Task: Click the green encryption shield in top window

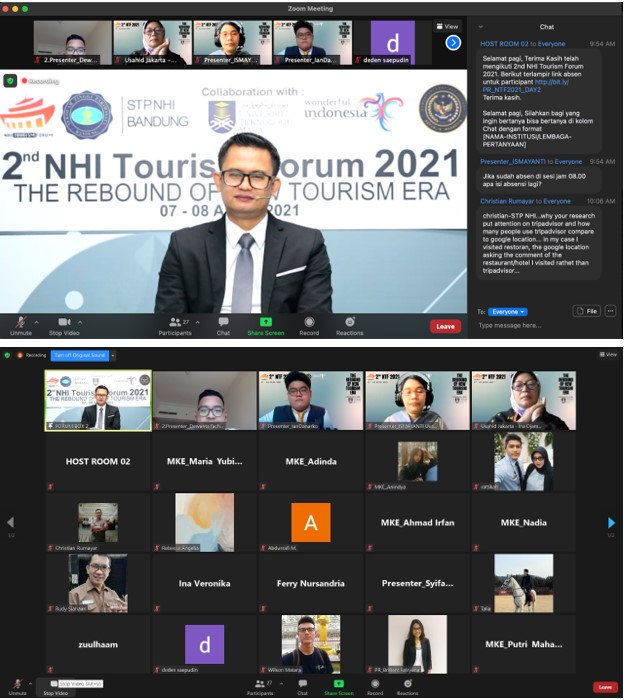Action: (10, 81)
